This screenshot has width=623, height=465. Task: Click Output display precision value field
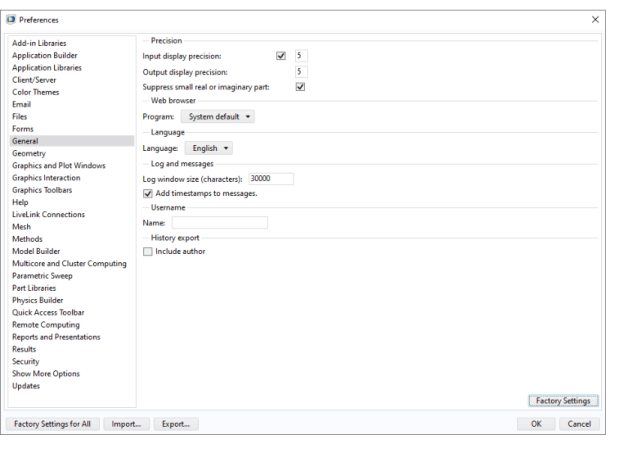click(x=301, y=72)
